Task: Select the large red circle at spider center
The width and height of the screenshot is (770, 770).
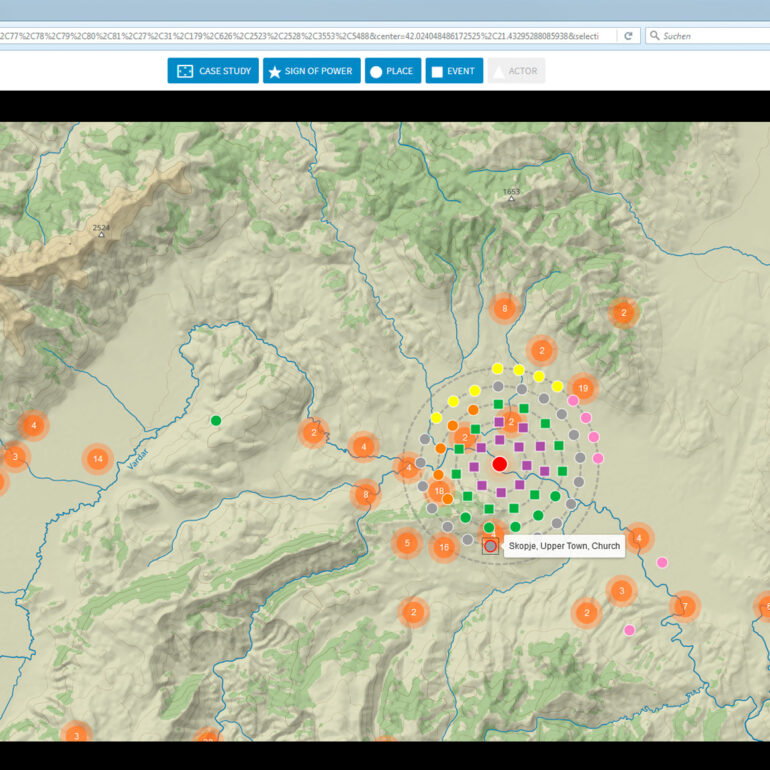Action: point(499,464)
